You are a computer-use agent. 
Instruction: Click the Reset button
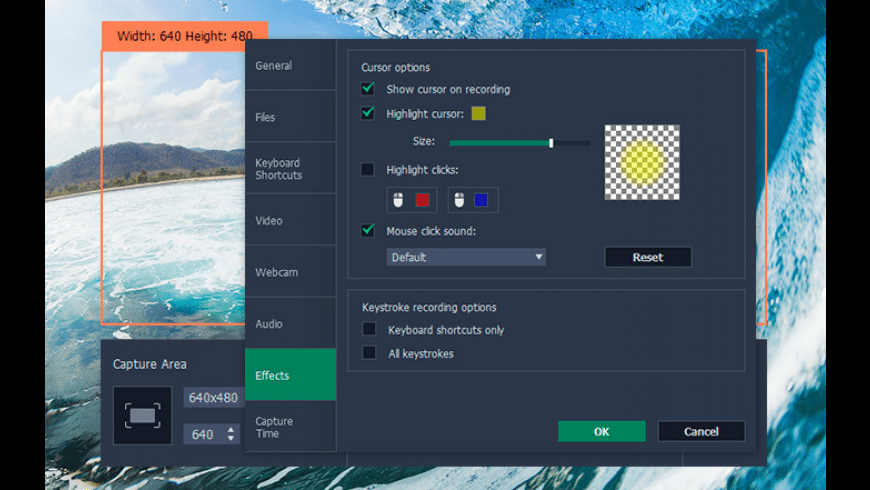[x=648, y=257]
